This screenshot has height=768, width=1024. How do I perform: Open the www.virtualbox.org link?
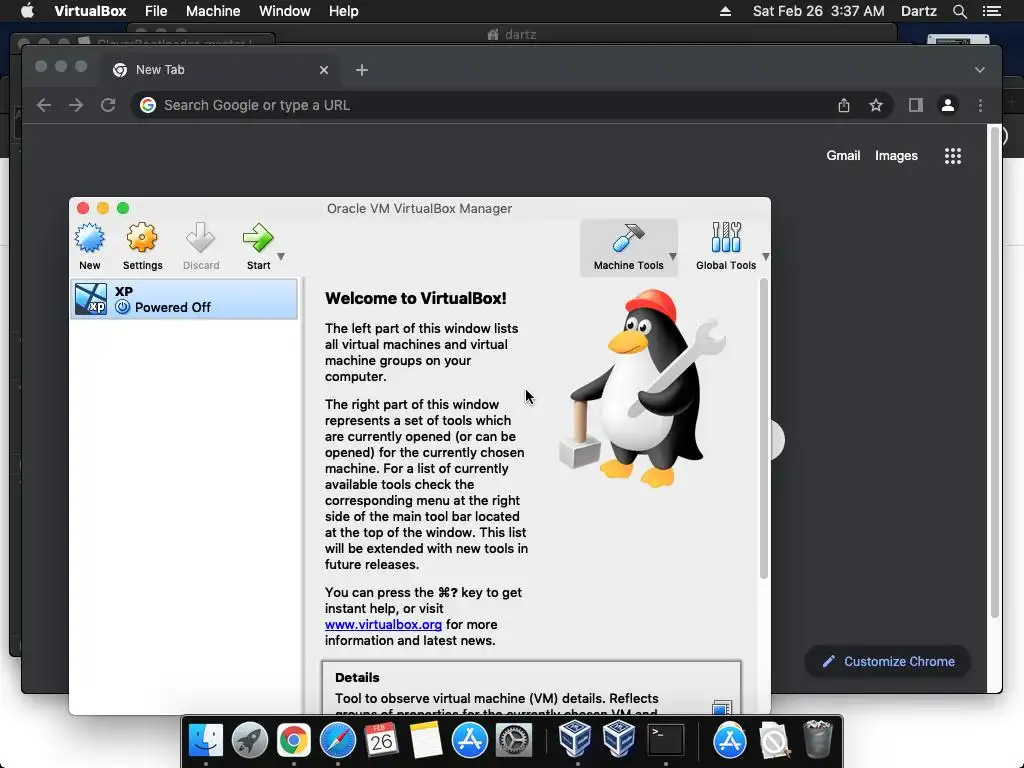pos(383,624)
